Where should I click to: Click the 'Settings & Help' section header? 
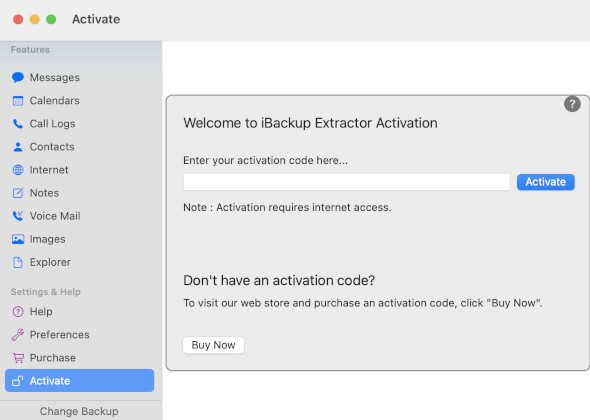[x=46, y=292]
